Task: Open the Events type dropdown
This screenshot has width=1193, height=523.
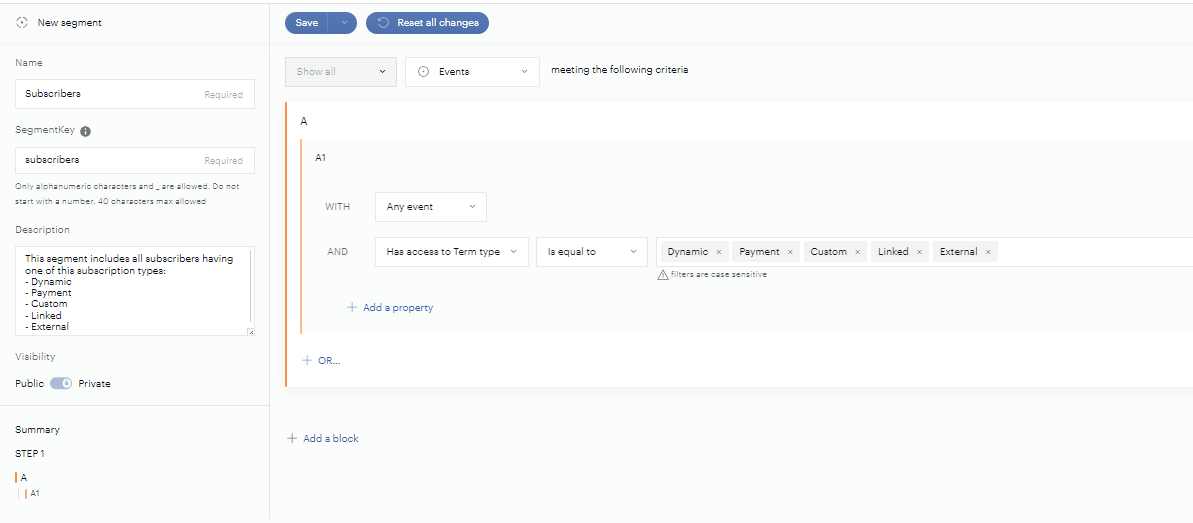Action: tap(472, 72)
